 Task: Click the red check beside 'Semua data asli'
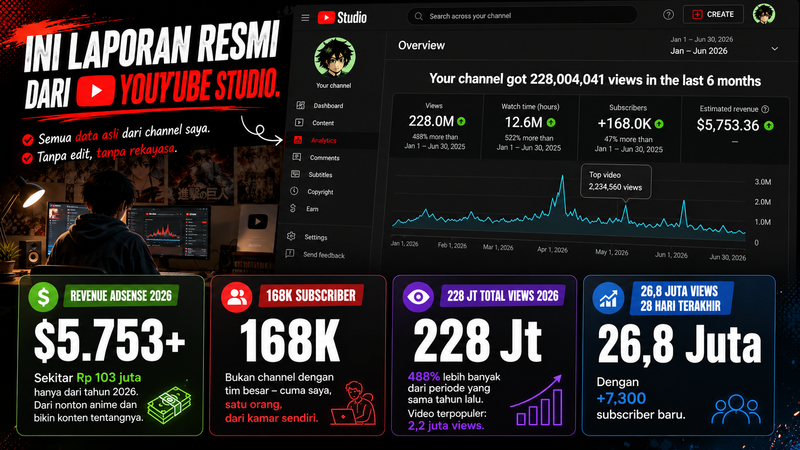coord(28,140)
